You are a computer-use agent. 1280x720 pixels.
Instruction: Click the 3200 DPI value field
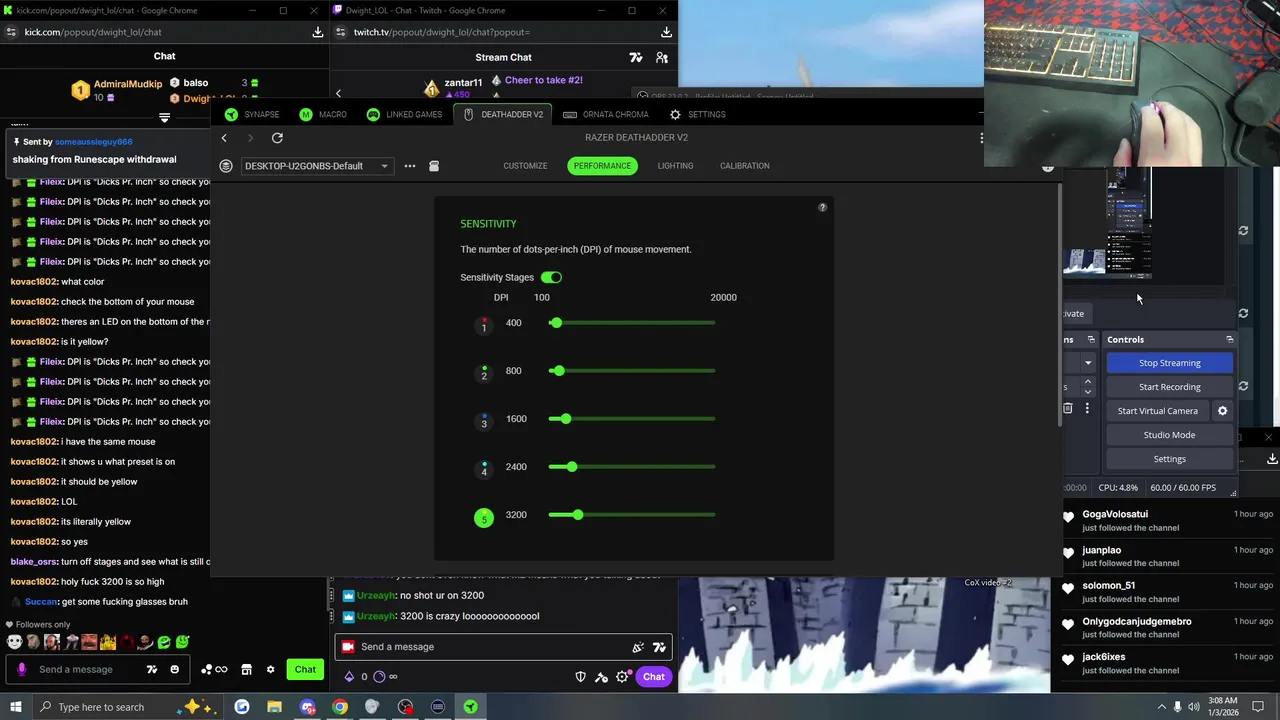[x=516, y=515]
